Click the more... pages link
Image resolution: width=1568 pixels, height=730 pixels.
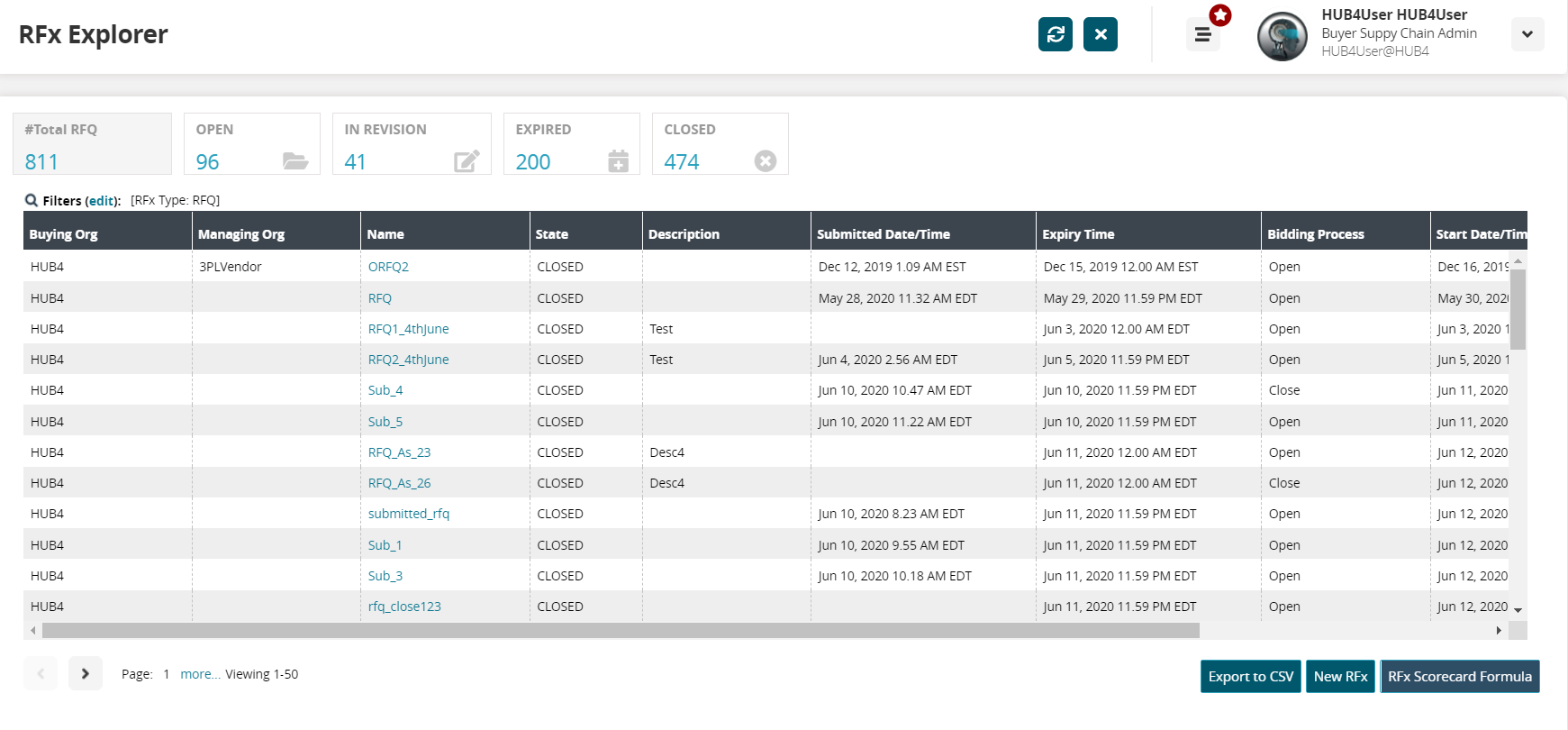click(x=200, y=674)
